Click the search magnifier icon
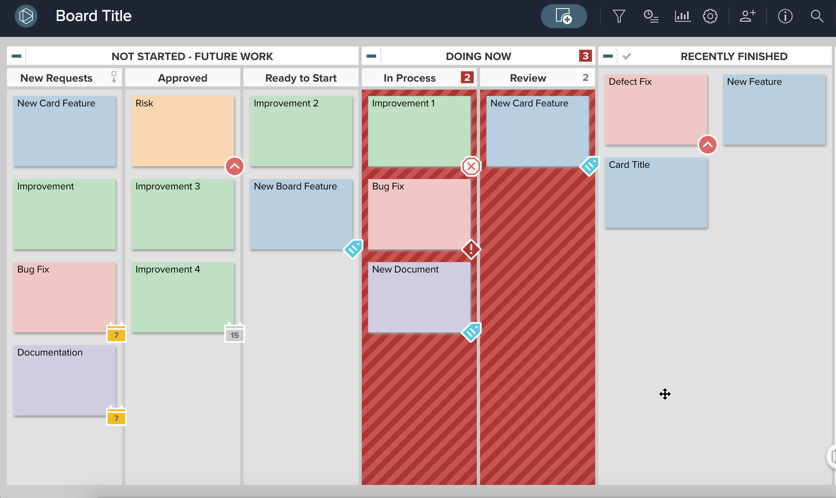 [x=817, y=16]
